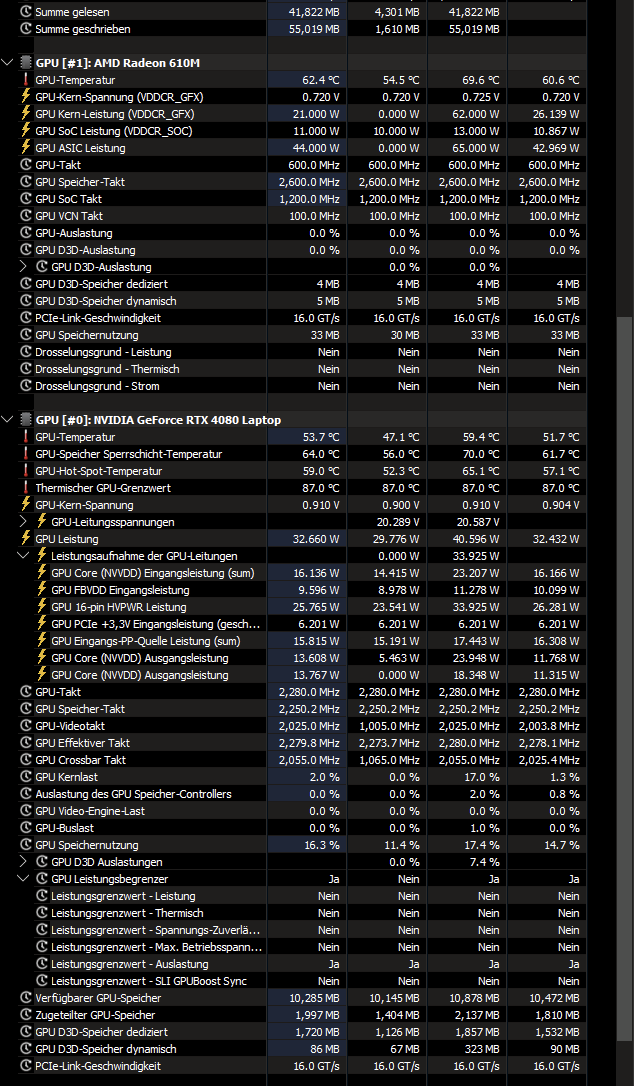Click clock icon of GPU Crossbar Takt
634x1086 pixels.
click(x=26, y=760)
